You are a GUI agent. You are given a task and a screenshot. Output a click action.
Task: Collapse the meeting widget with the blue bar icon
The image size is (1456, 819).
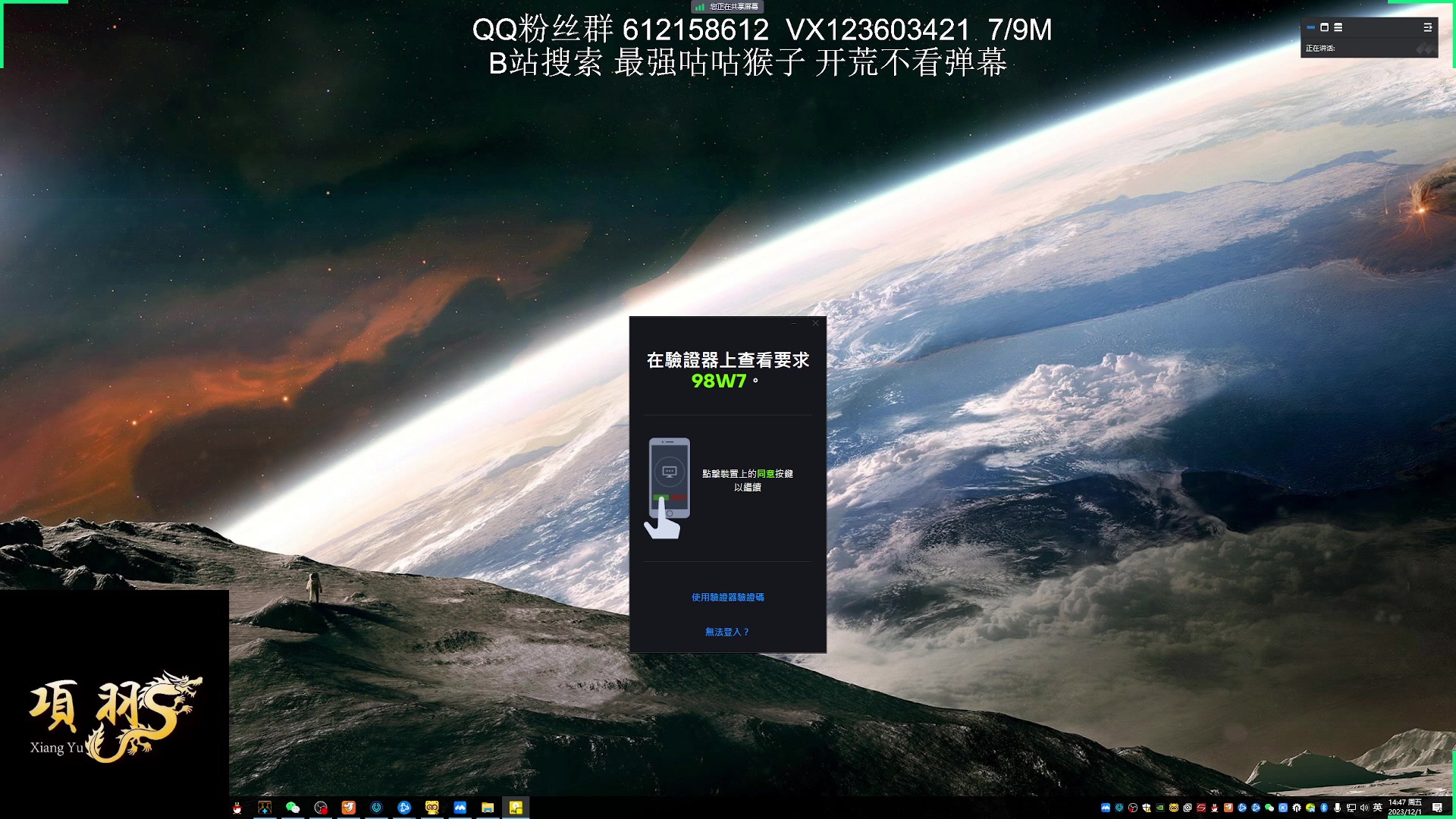point(1310,27)
